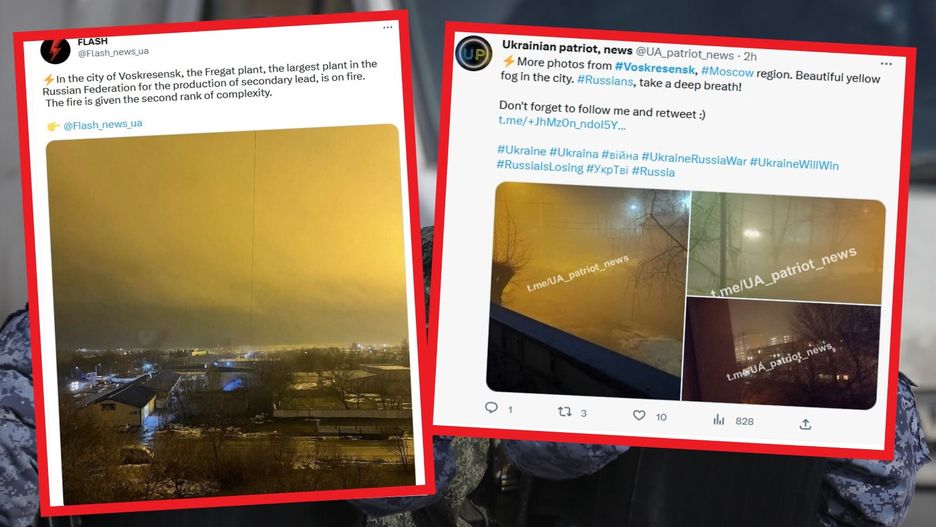Screen dimensions: 936x527
Task: Click the #Russians hashtag
Action: 605,81
